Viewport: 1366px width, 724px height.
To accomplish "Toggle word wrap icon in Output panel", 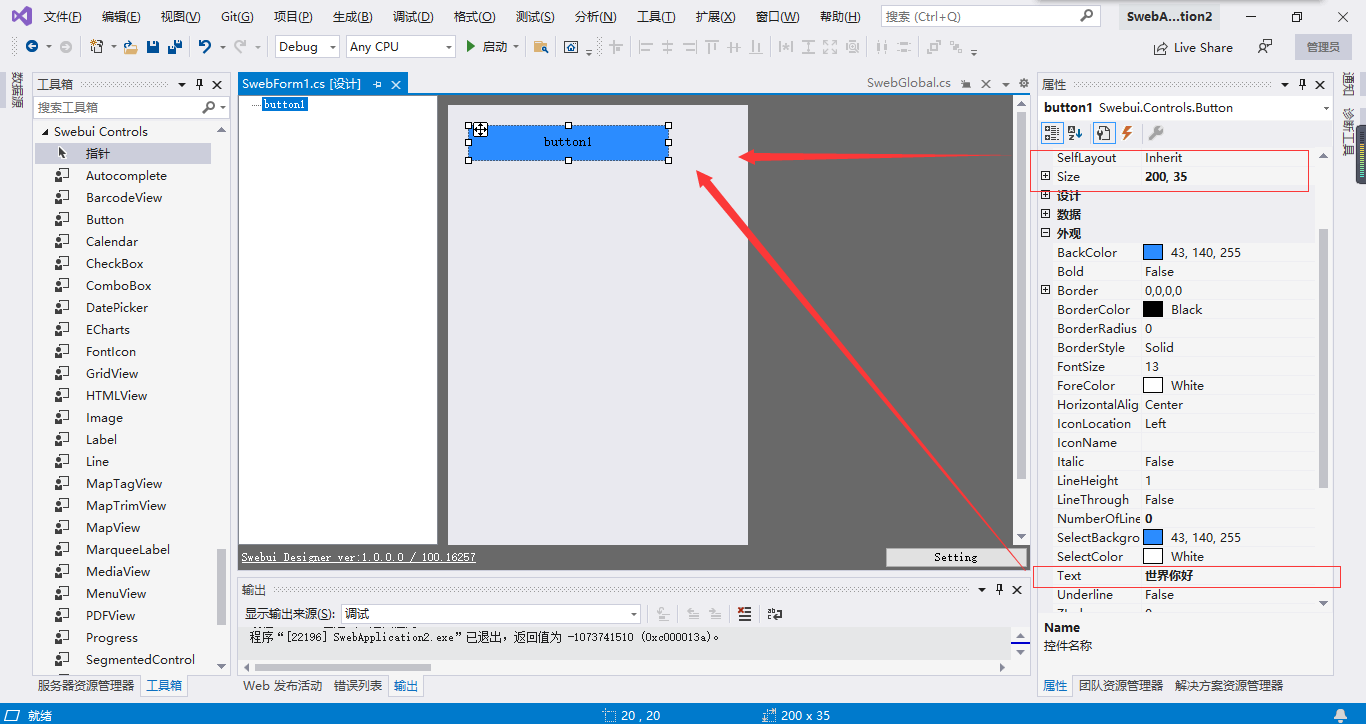I will [x=775, y=614].
